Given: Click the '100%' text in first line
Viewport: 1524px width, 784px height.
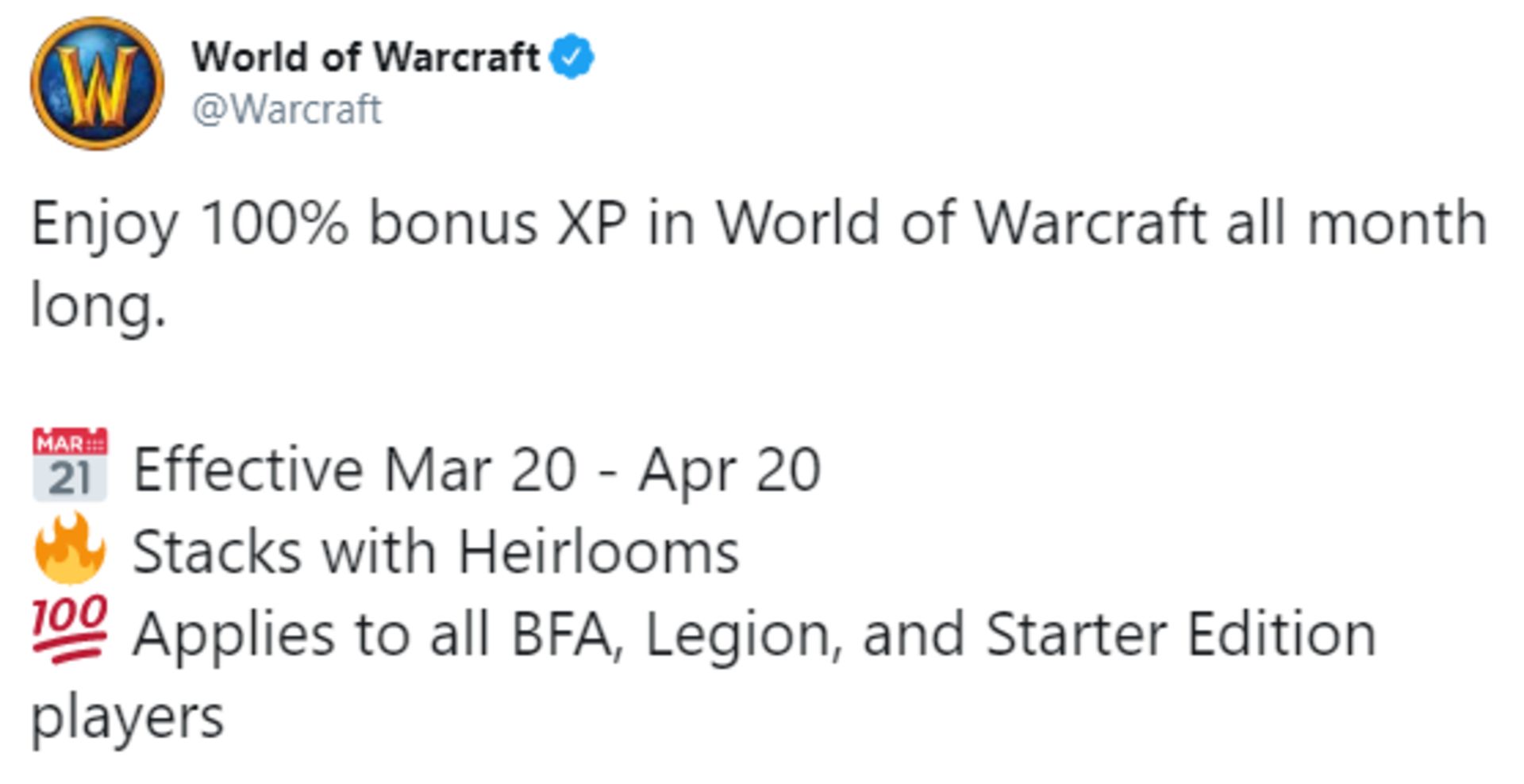Looking at the screenshot, I should point(275,223).
